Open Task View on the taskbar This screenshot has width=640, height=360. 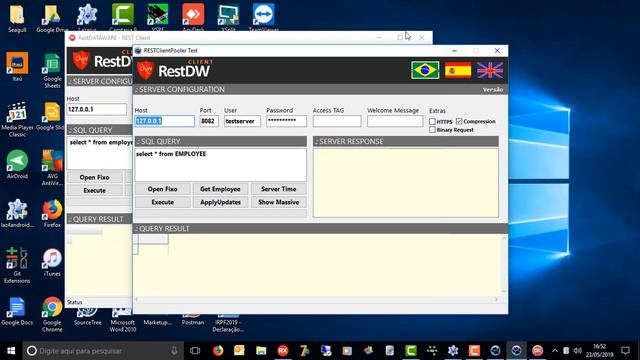195,351
